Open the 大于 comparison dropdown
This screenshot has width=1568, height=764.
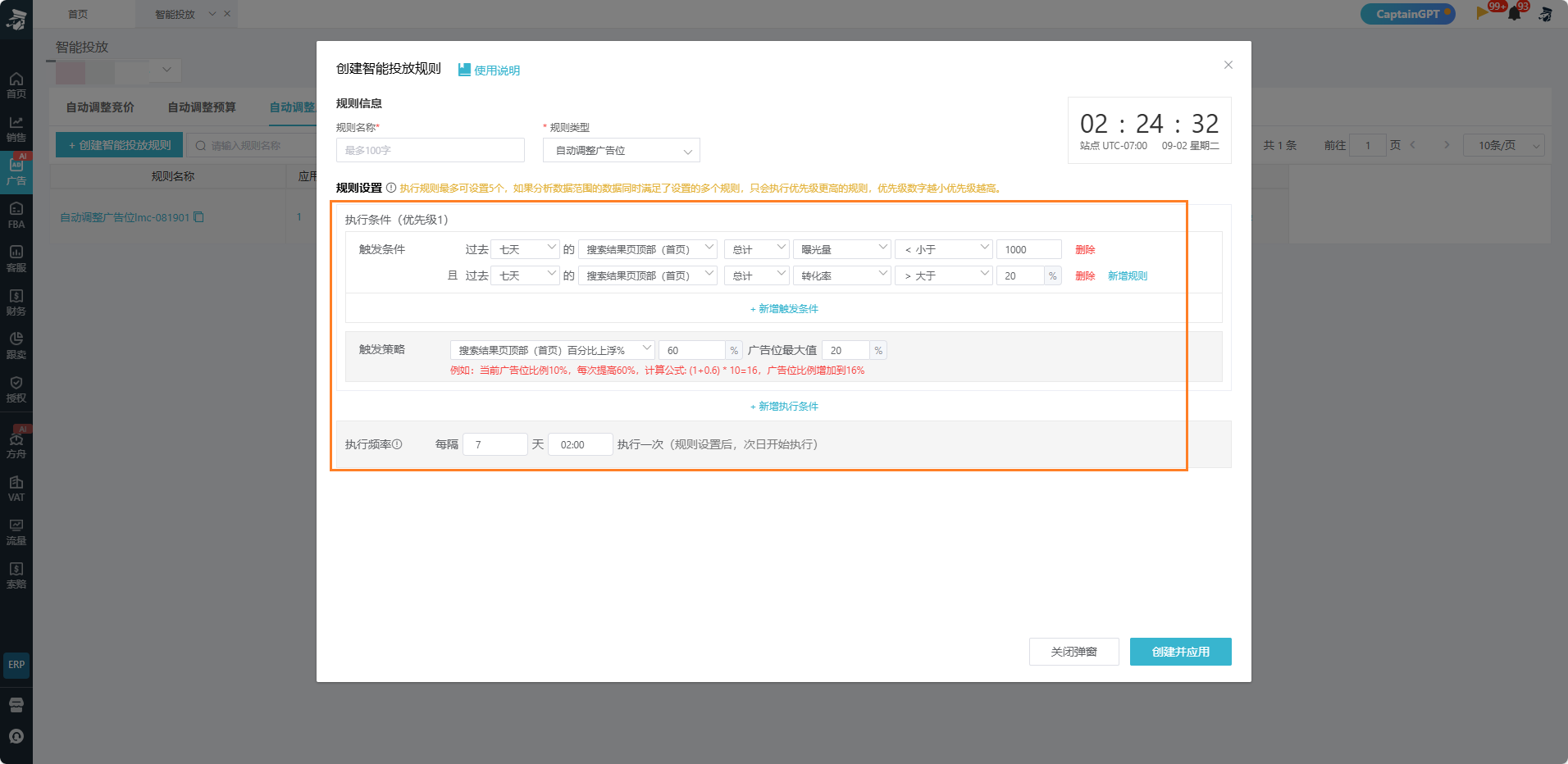click(944, 275)
